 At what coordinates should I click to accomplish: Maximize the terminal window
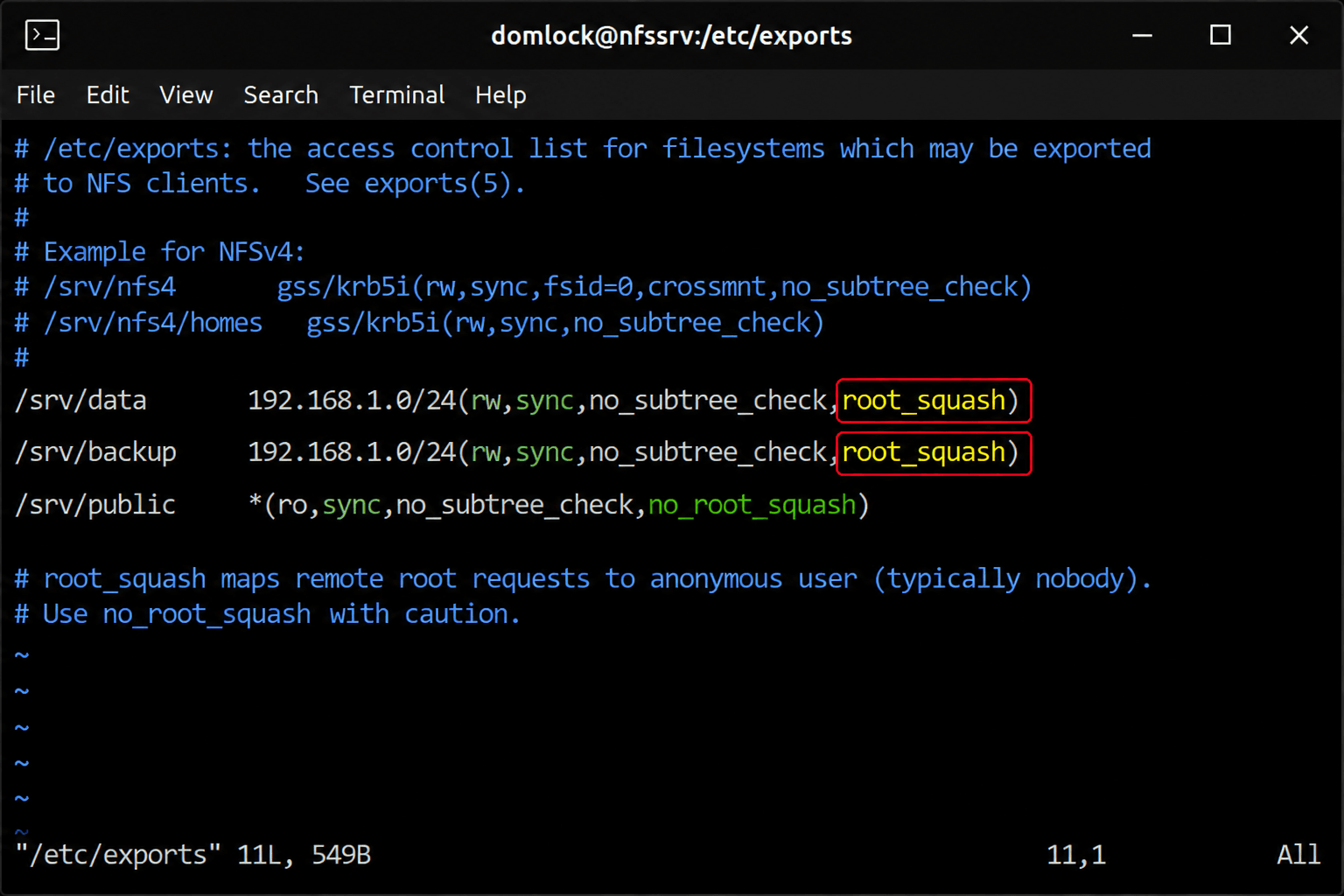click(1221, 35)
